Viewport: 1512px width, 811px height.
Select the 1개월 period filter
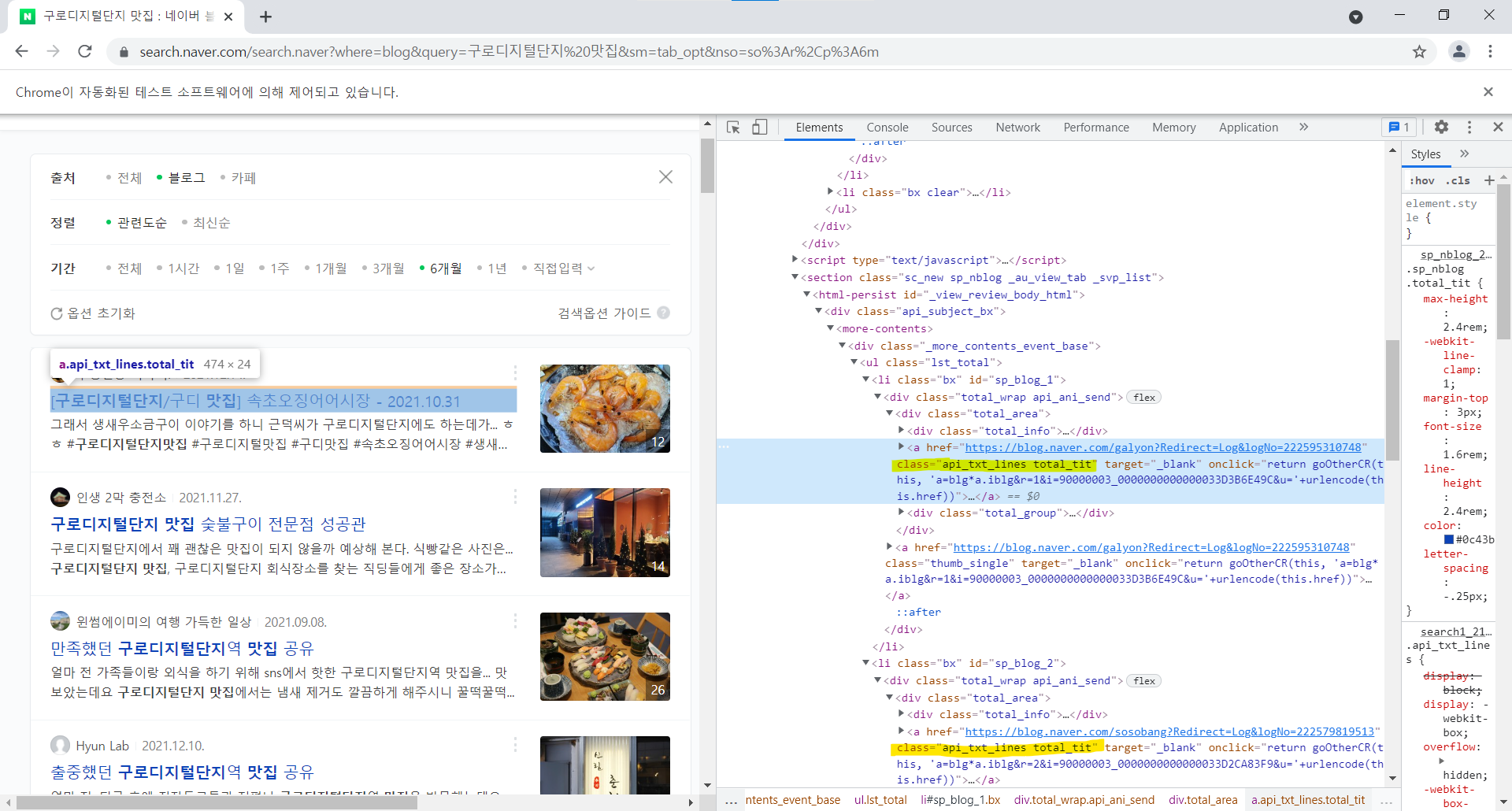pos(326,268)
